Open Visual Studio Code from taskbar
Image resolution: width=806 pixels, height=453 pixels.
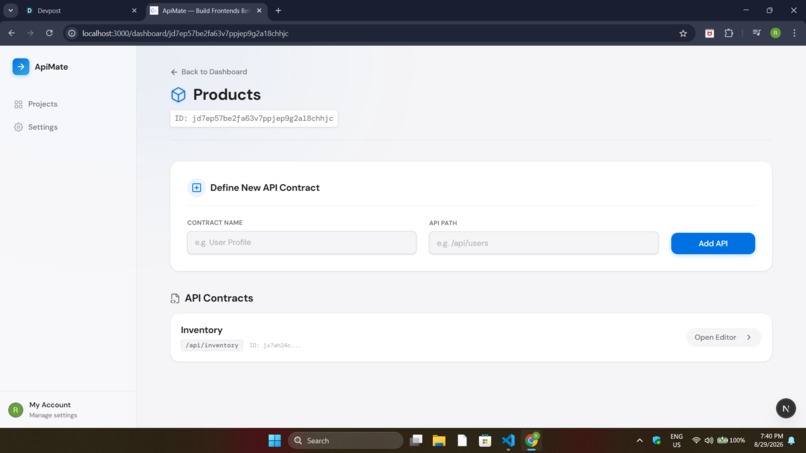tap(508, 441)
